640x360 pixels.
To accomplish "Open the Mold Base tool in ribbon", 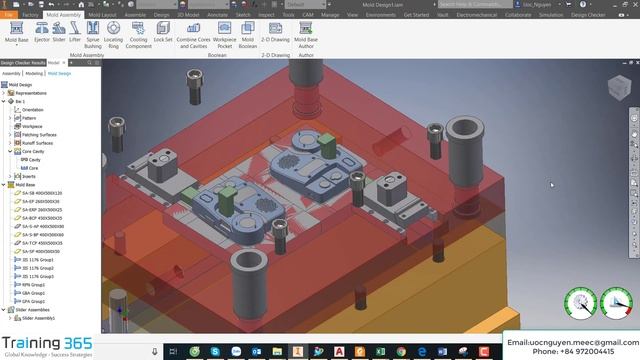I will (x=17, y=32).
